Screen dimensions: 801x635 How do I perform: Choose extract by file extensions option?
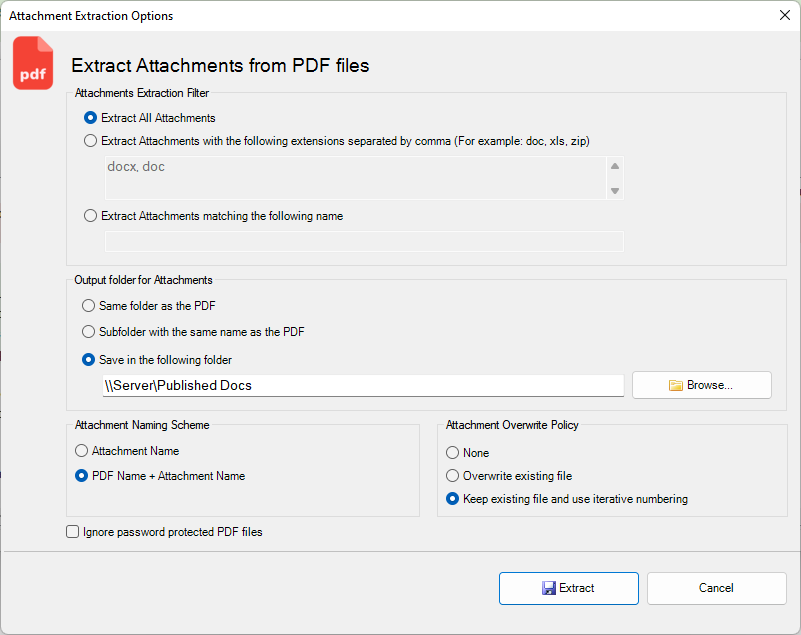click(91, 141)
